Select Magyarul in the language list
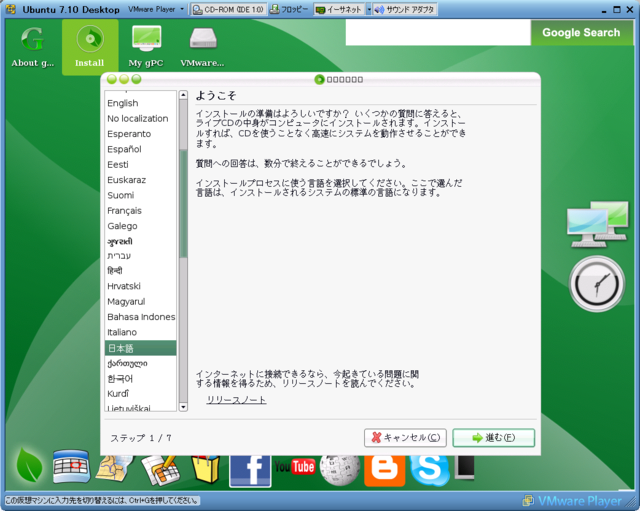 [x=140, y=302]
